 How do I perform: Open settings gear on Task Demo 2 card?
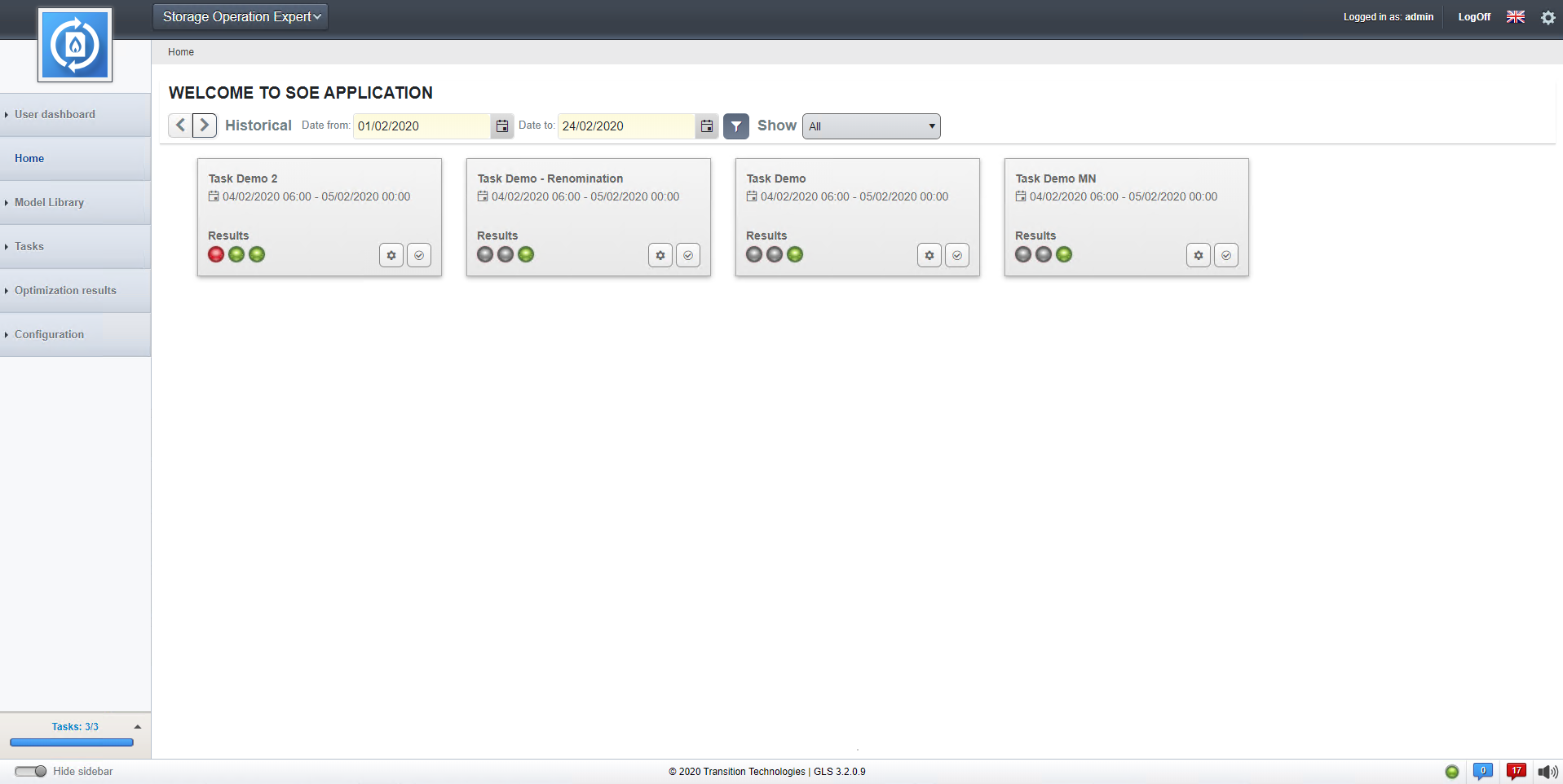[x=391, y=255]
